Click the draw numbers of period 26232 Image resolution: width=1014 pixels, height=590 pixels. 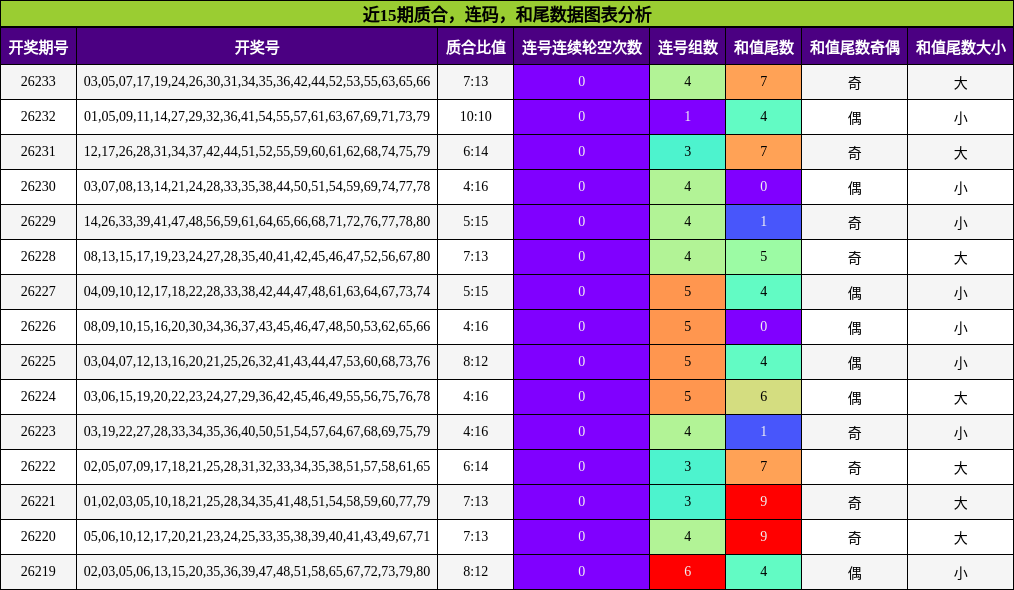(x=257, y=116)
